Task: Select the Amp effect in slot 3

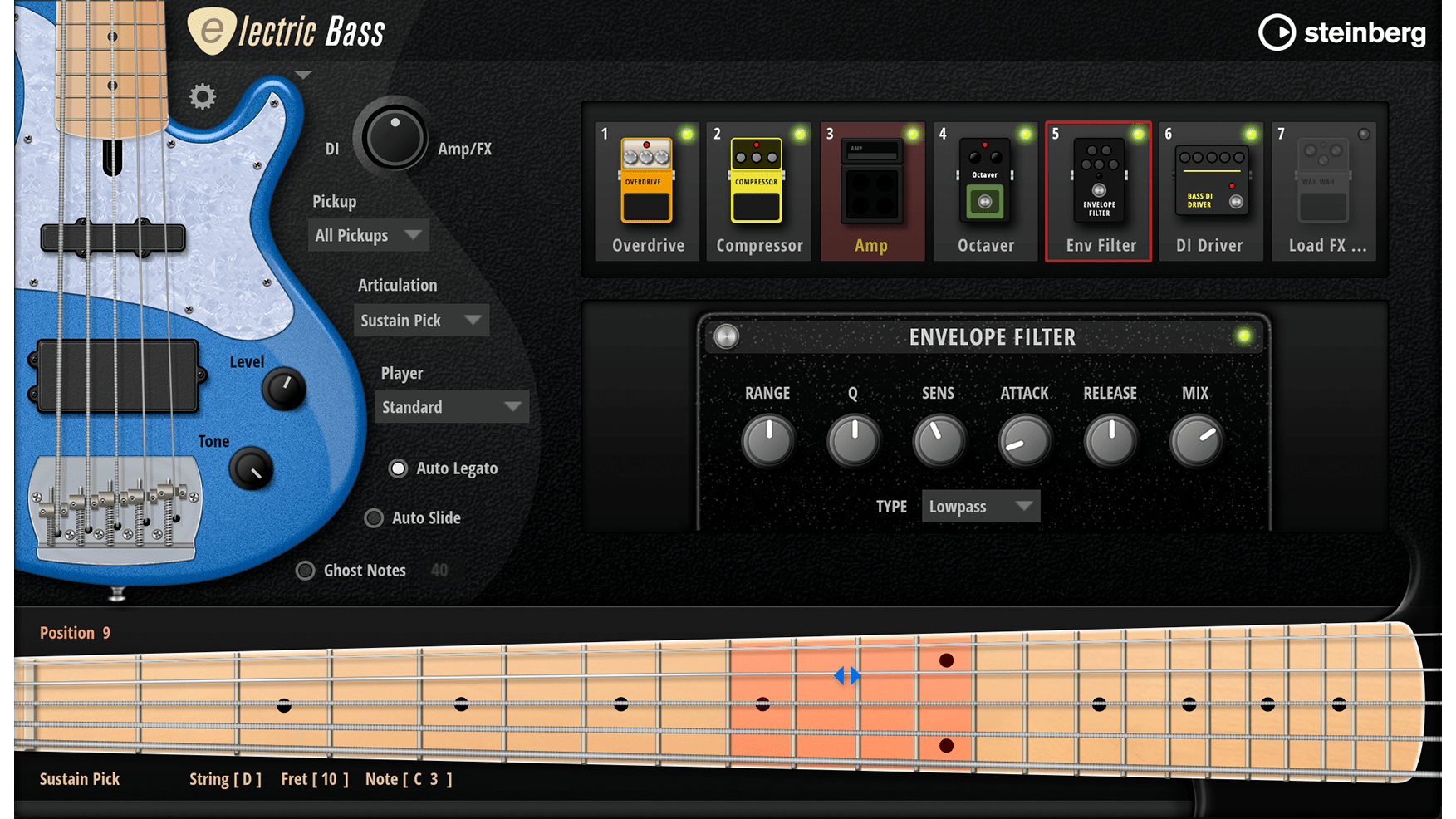Action: [x=871, y=191]
